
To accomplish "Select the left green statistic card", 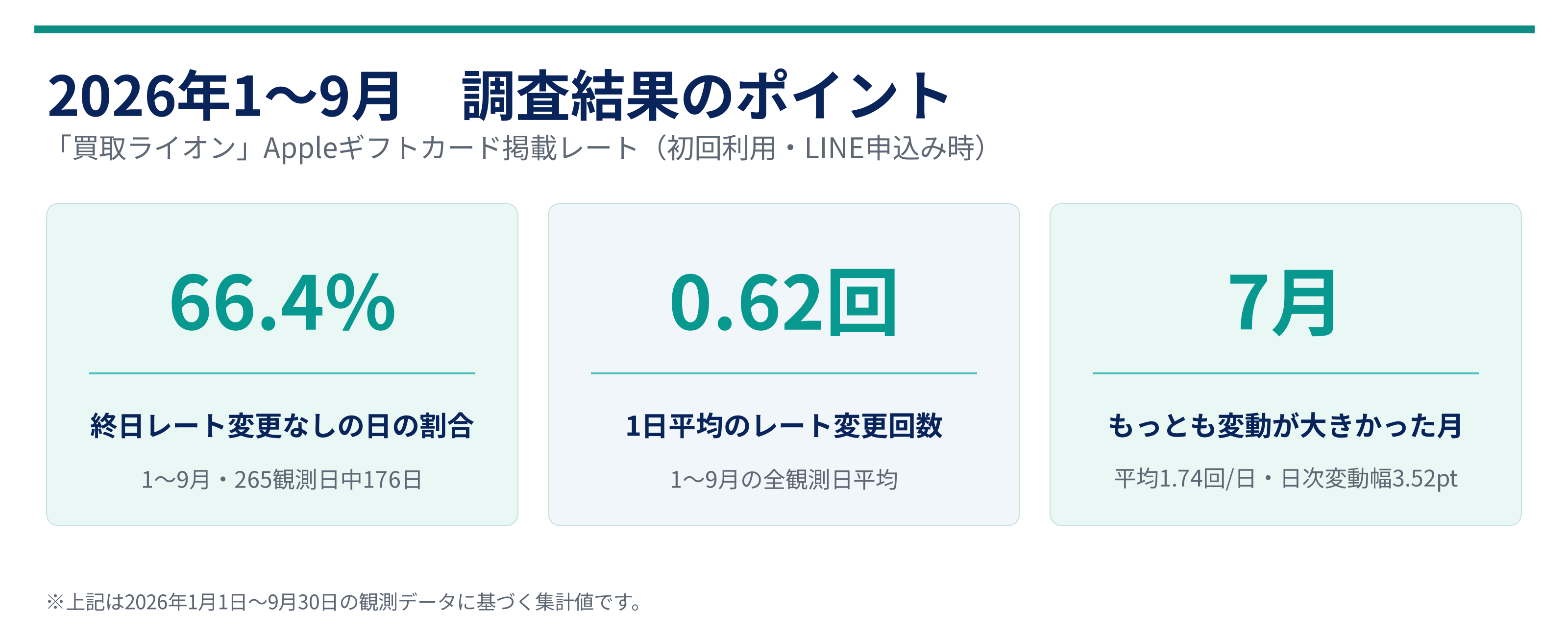I will pyautogui.click(x=282, y=364).
